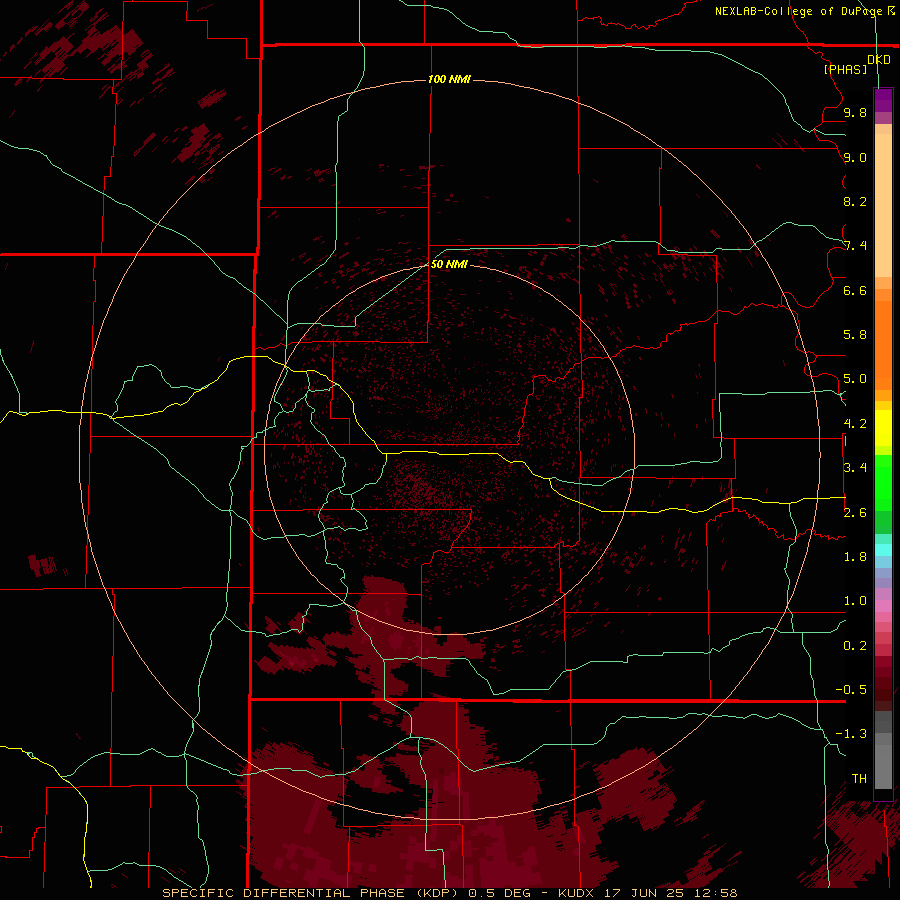The image size is (900, 900).
Task: Pick the yellow color bar segment
Action: [x=883, y=428]
